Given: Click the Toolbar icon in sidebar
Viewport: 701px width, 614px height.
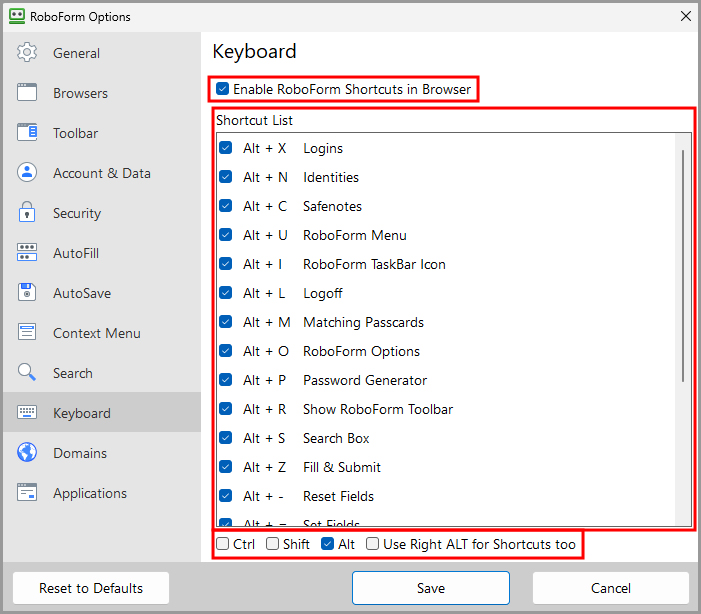Looking at the screenshot, I should click(x=27, y=133).
